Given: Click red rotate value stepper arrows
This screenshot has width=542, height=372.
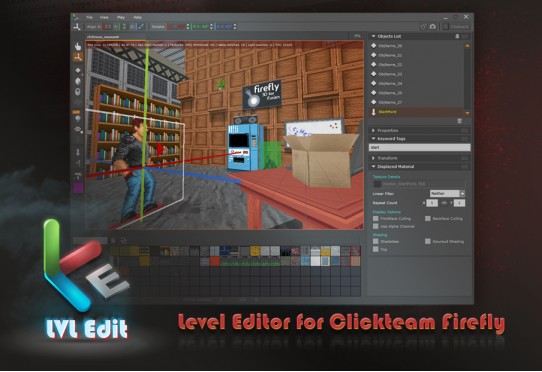Looking at the screenshot, I should [188, 27].
